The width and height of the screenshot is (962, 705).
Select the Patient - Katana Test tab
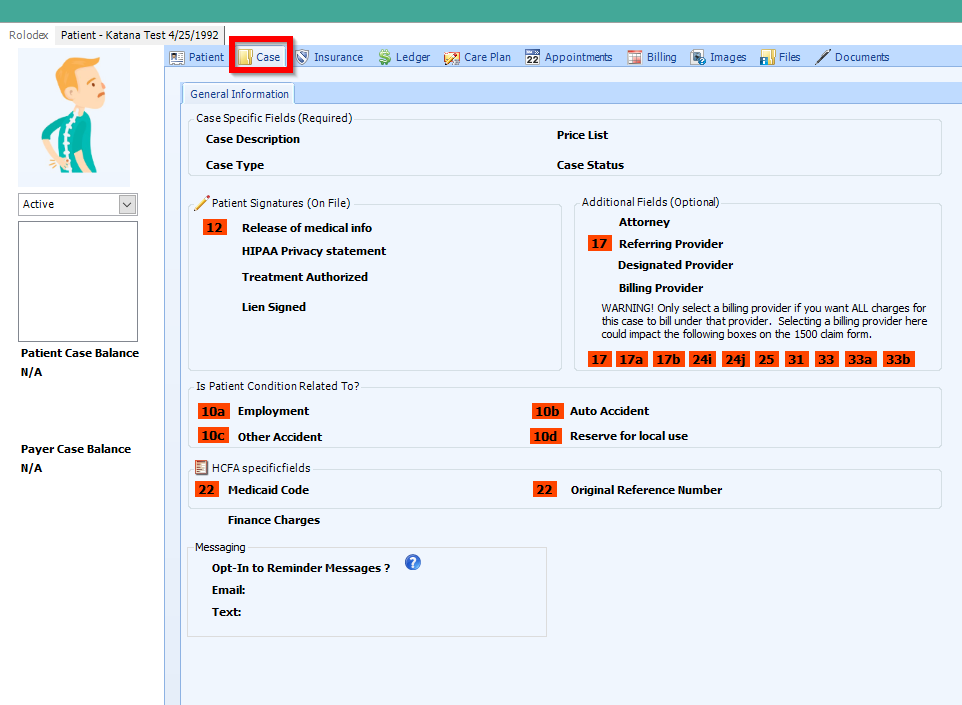[x=138, y=34]
